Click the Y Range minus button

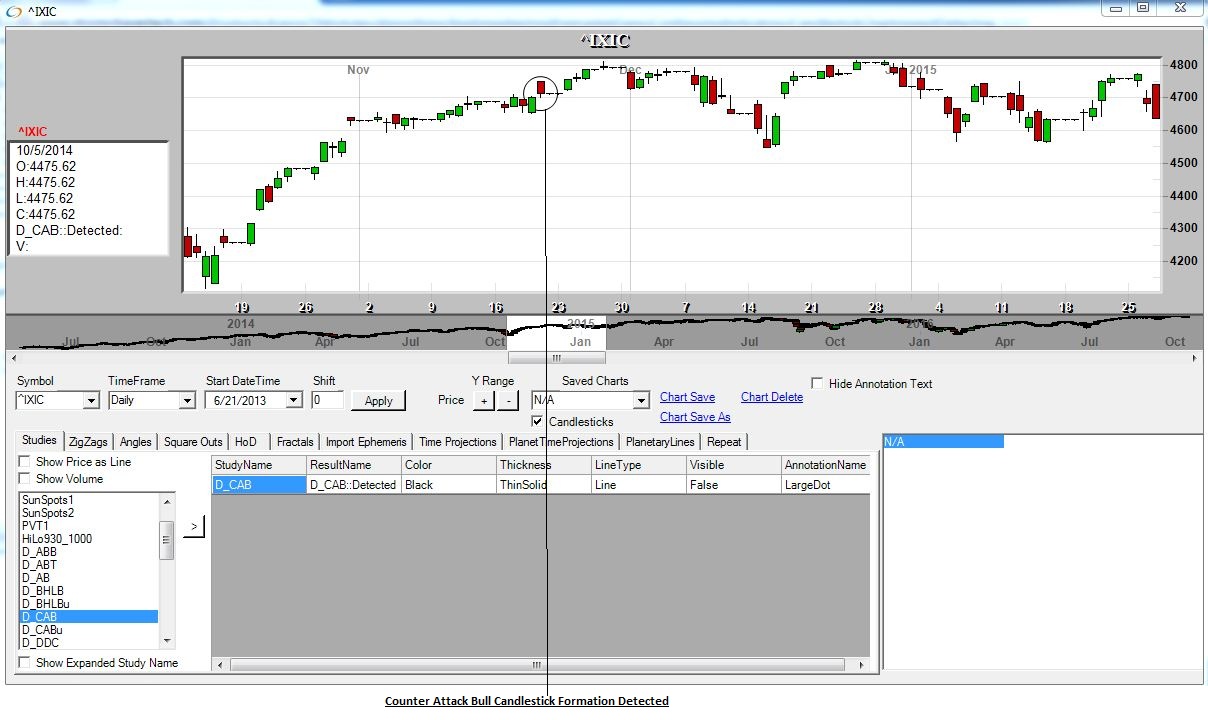[508, 401]
